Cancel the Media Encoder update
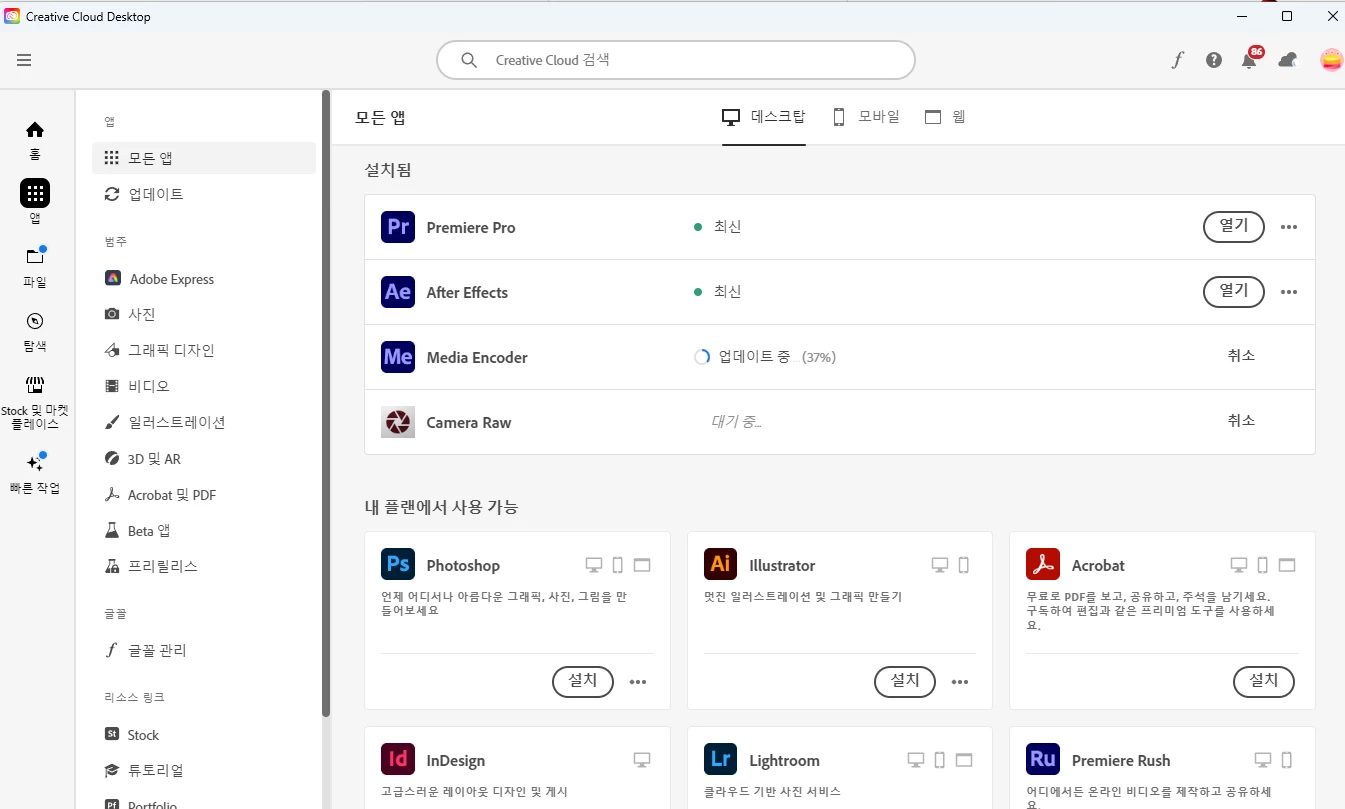This screenshot has height=809, width=1345. 1241,356
